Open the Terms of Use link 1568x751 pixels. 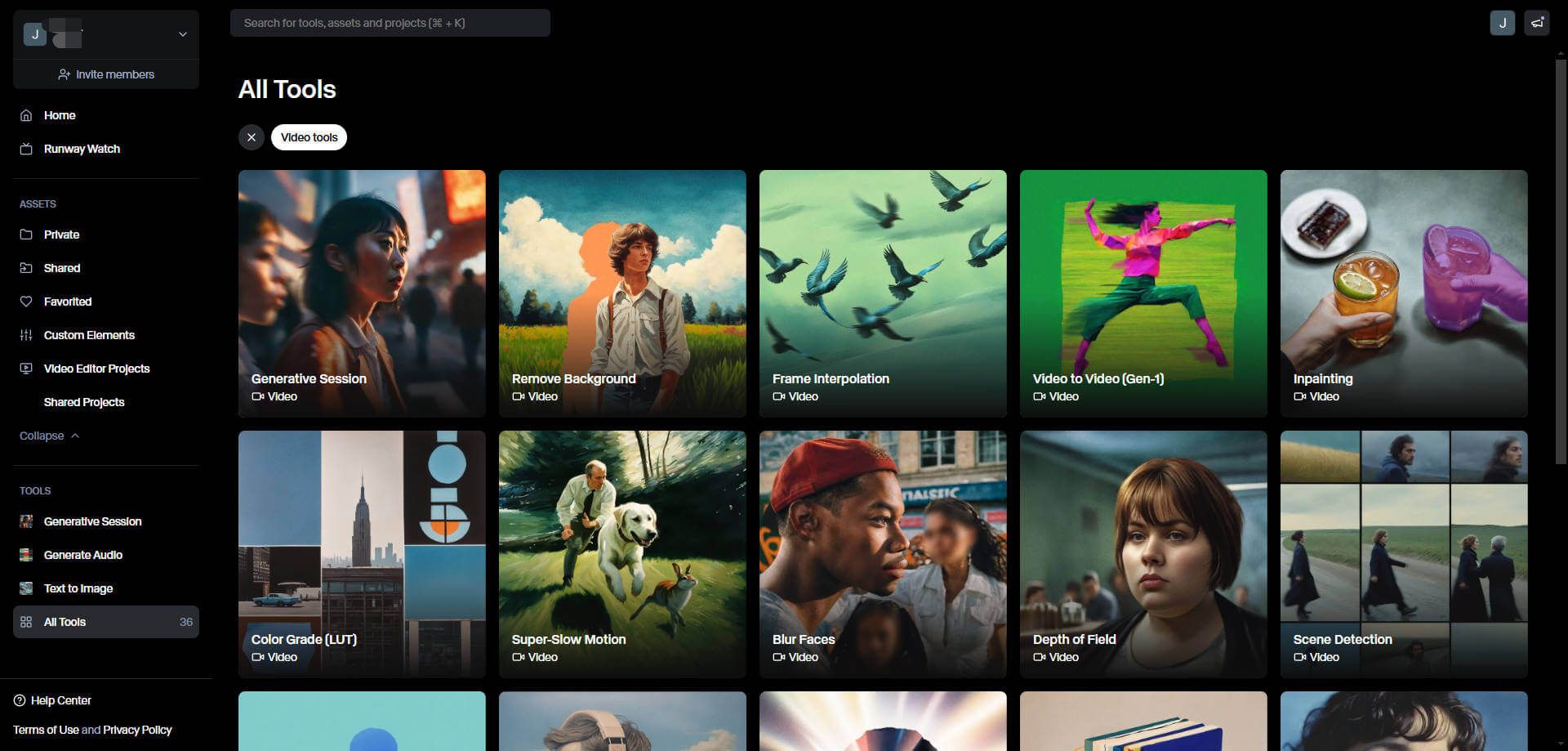(x=46, y=730)
